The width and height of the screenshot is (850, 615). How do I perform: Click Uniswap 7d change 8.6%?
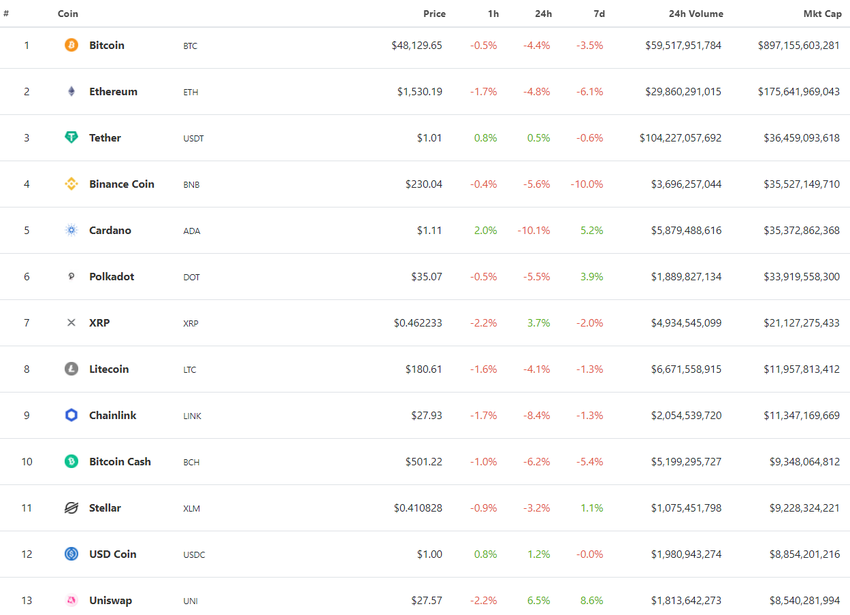click(592, 601)
